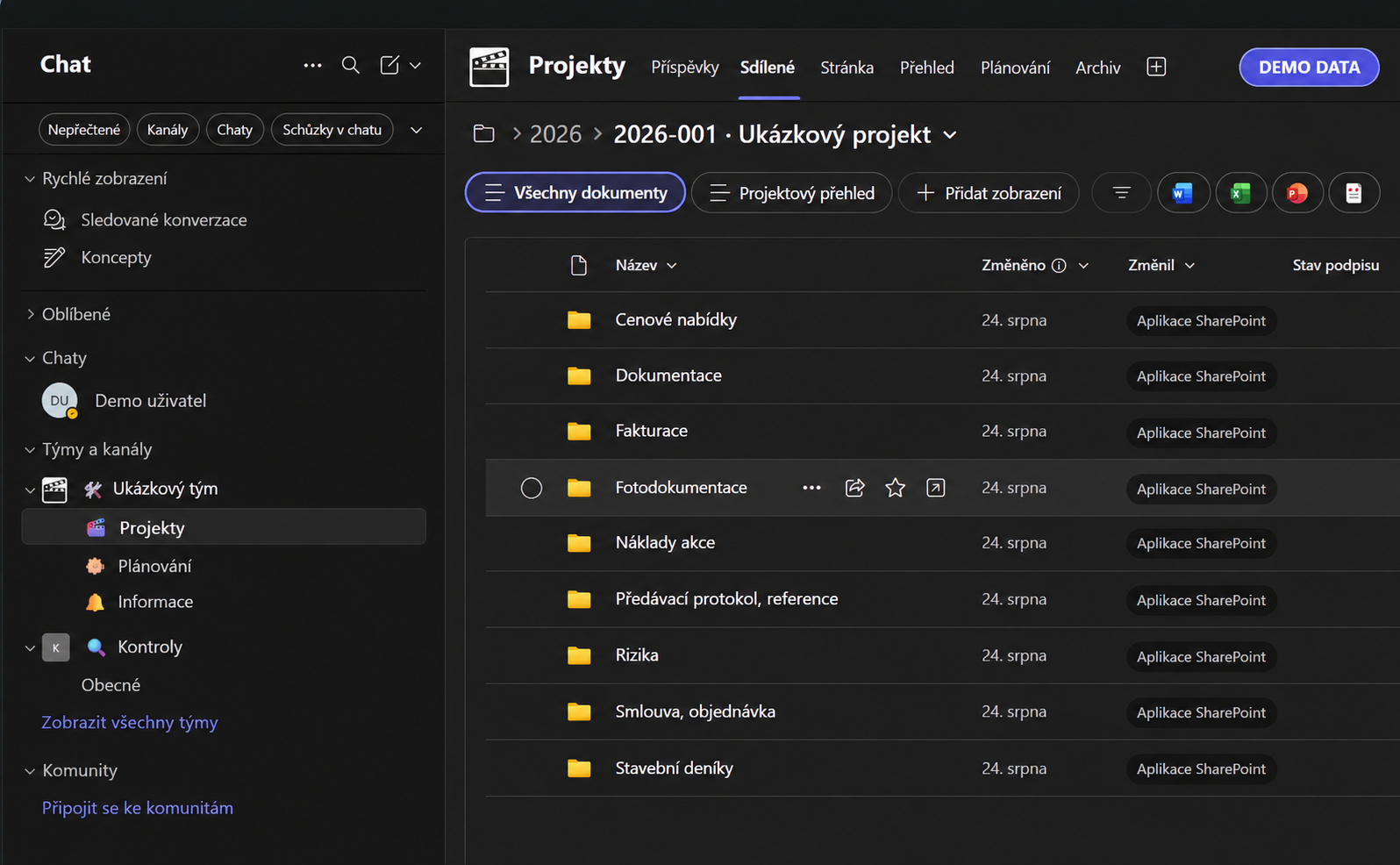Select the Informace channel
This screenshot has height=865, width=1400.
(155, 602)
